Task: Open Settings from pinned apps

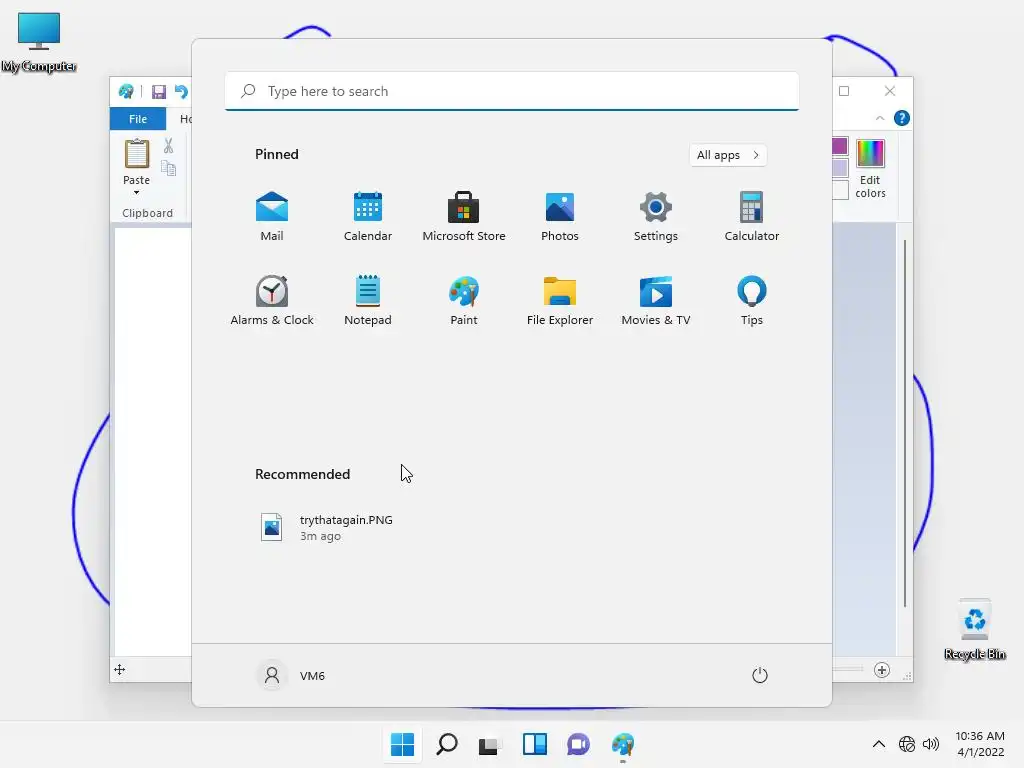Action: (x=656, y=217)
